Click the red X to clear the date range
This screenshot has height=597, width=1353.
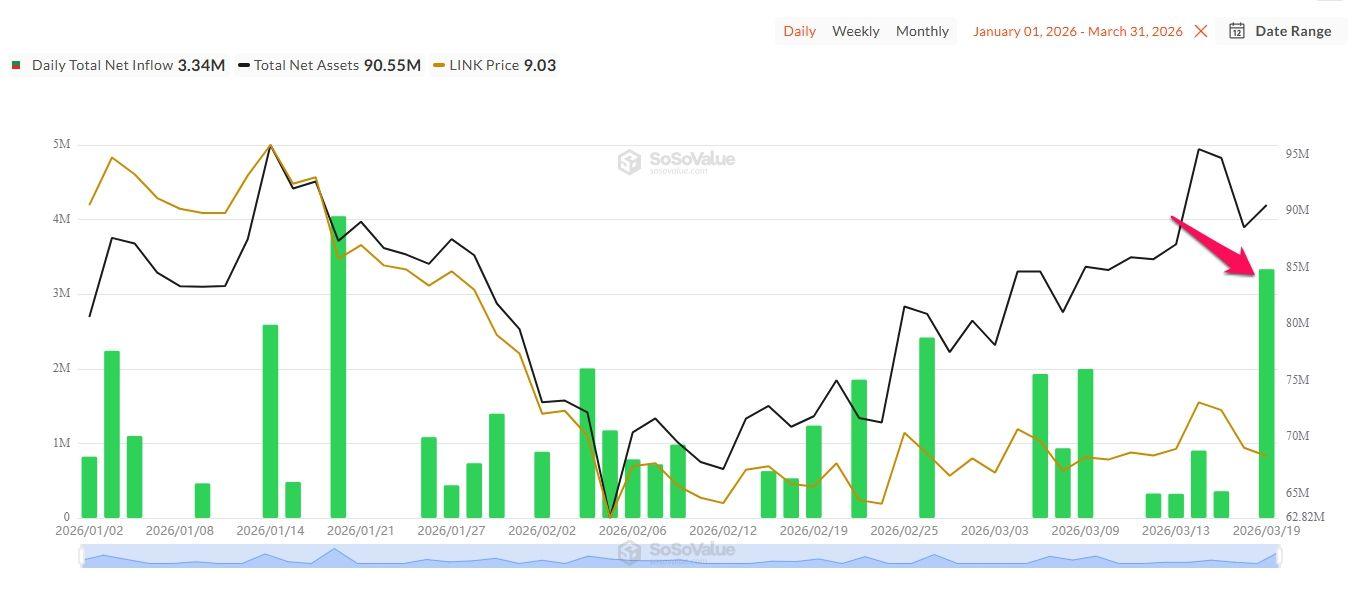(1200, 31)
